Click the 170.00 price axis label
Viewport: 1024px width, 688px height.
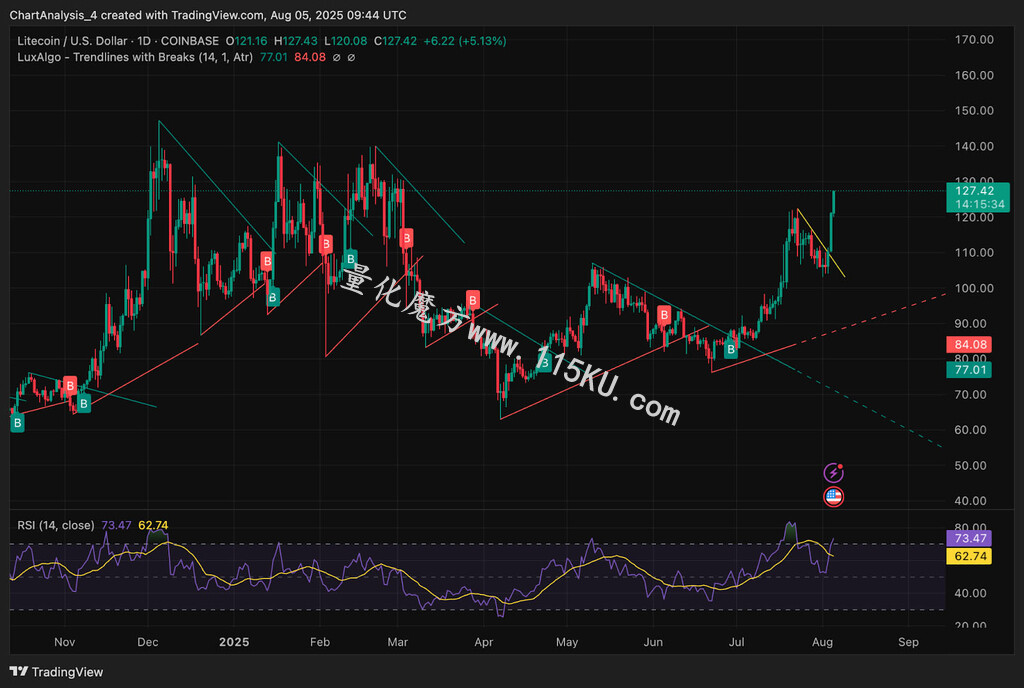click(974, 40)
